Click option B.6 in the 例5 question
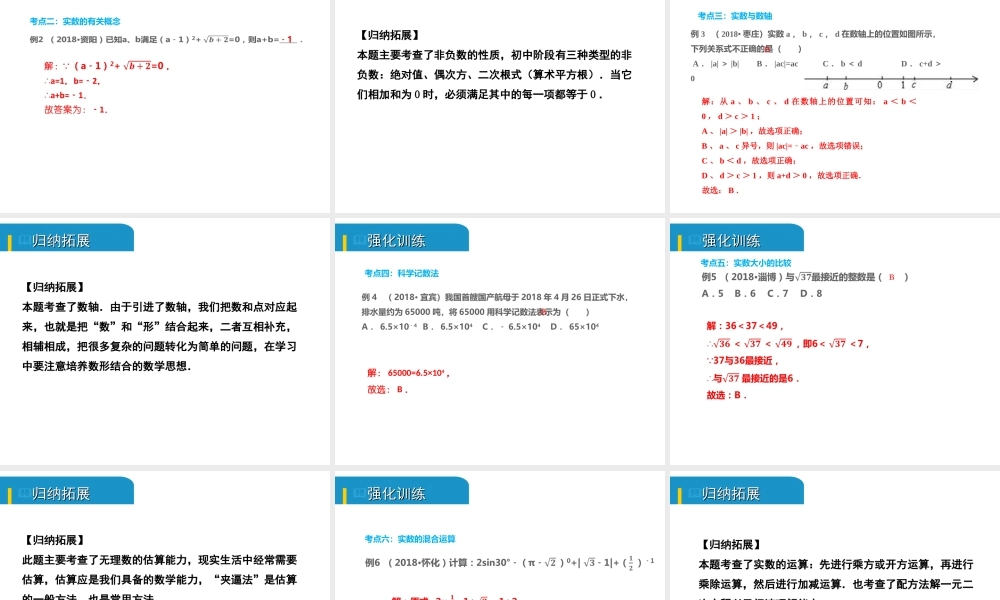 [x=745, y=293]
